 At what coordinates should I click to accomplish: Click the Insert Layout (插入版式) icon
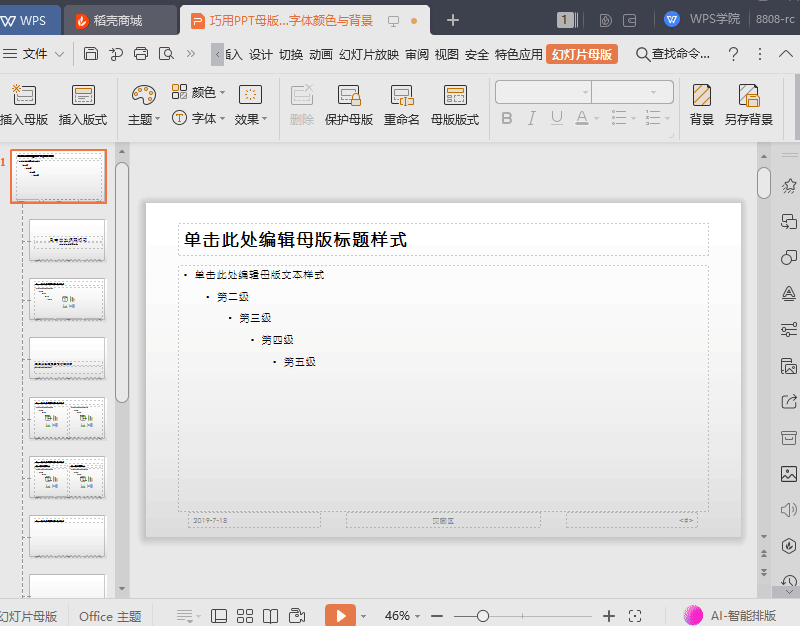coord(83,106)
